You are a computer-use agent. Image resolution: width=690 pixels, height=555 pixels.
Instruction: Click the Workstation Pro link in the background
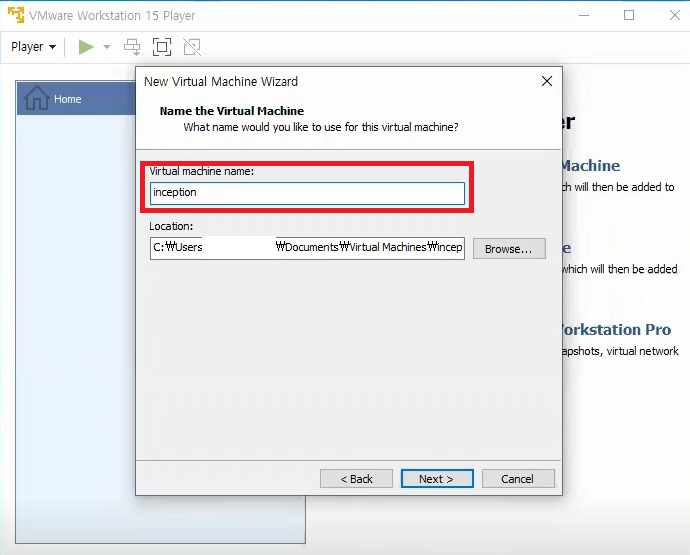(617, 330)
